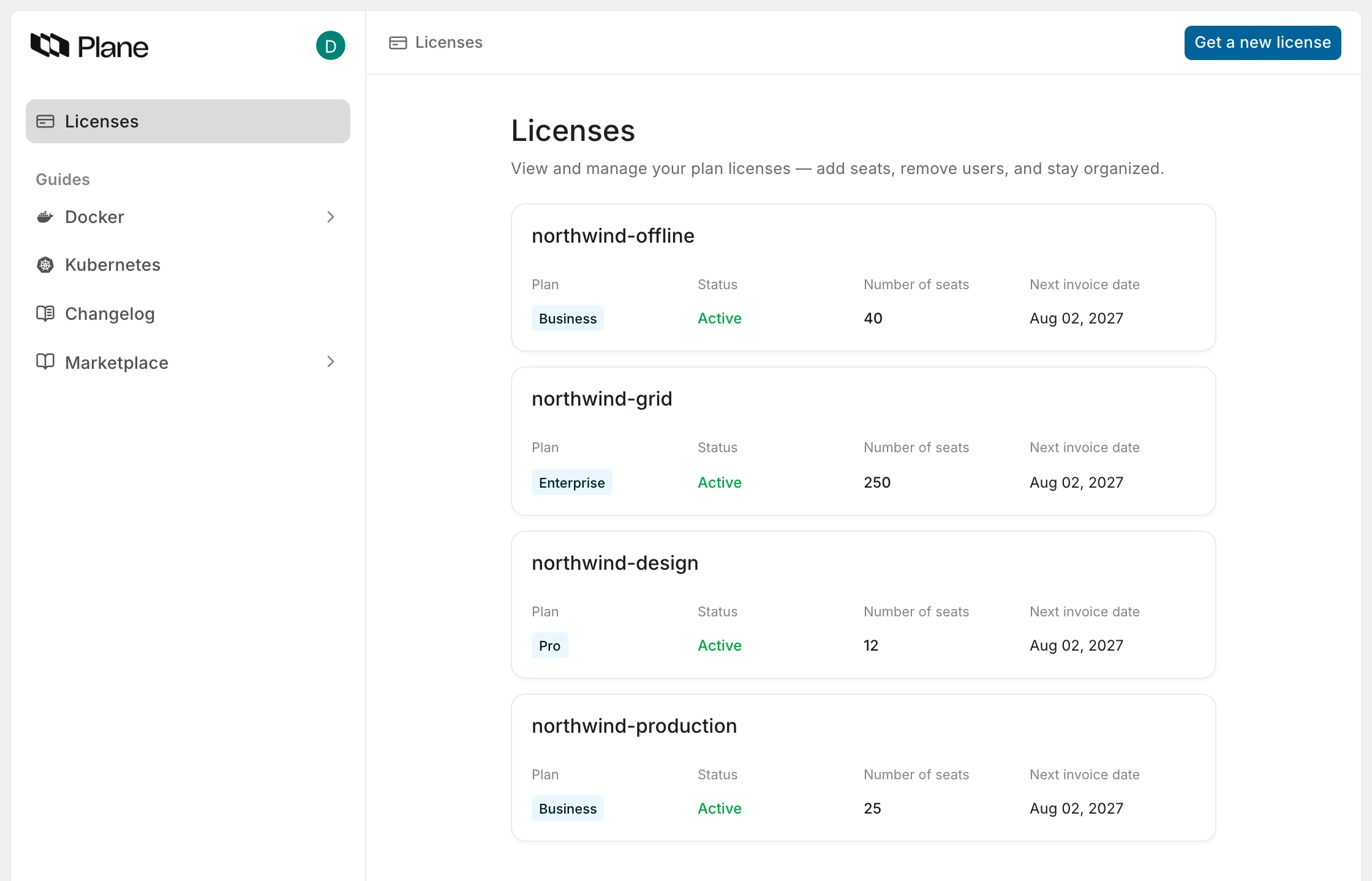Image resolution: width=1372 pixels, height=881 pixels.
Task: Click the seat count 40
Action: 873,319
